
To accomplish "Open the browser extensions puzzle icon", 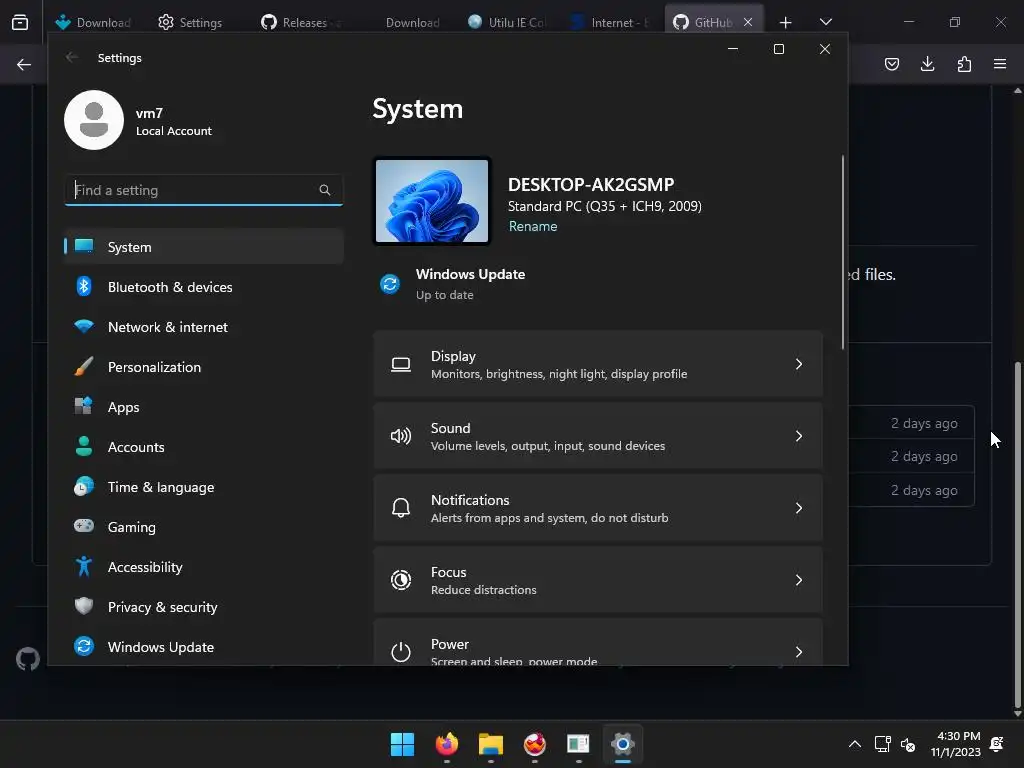I will coord(964,64).
